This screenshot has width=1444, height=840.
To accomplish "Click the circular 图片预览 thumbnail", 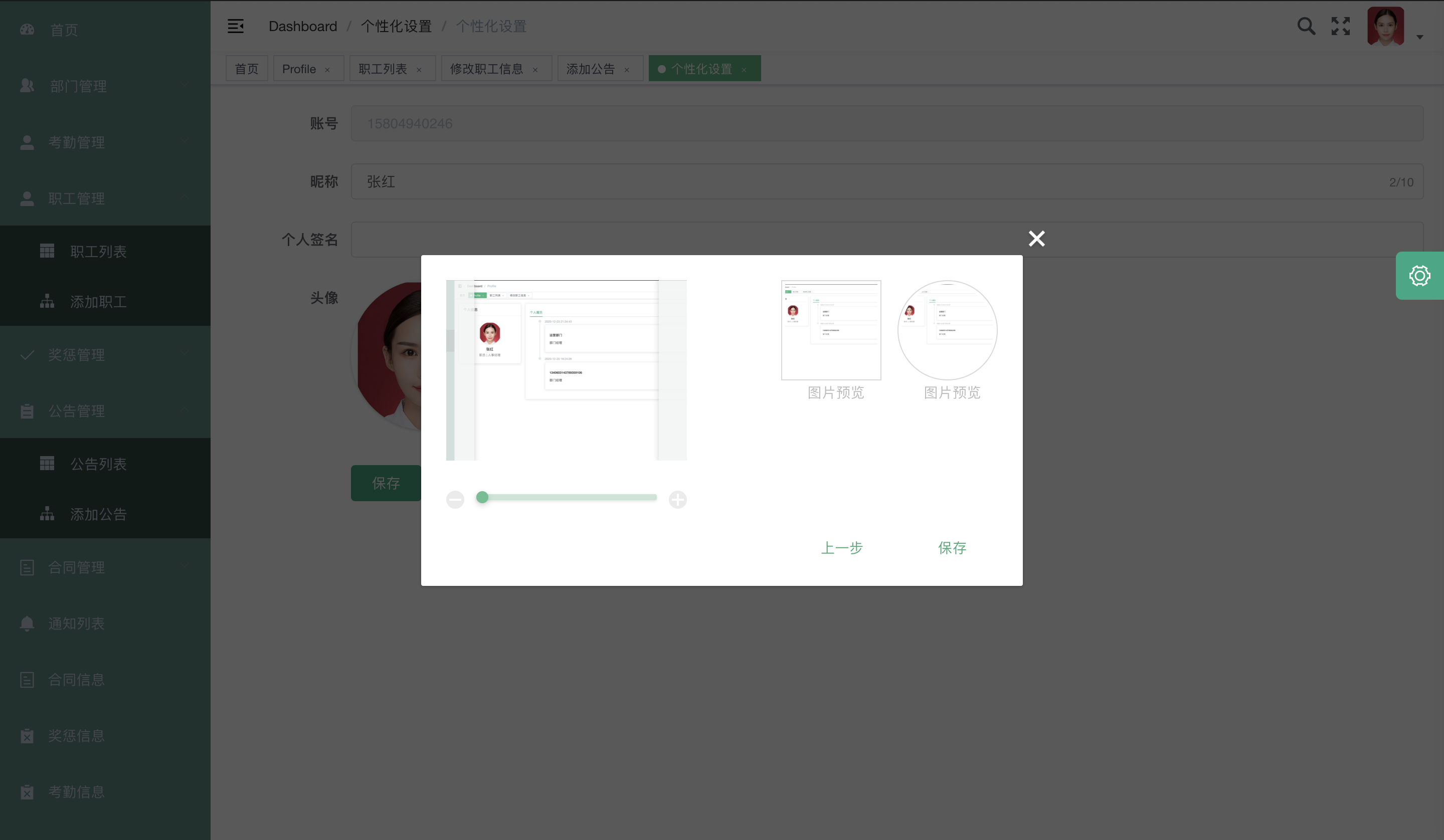I will point(947,330).
